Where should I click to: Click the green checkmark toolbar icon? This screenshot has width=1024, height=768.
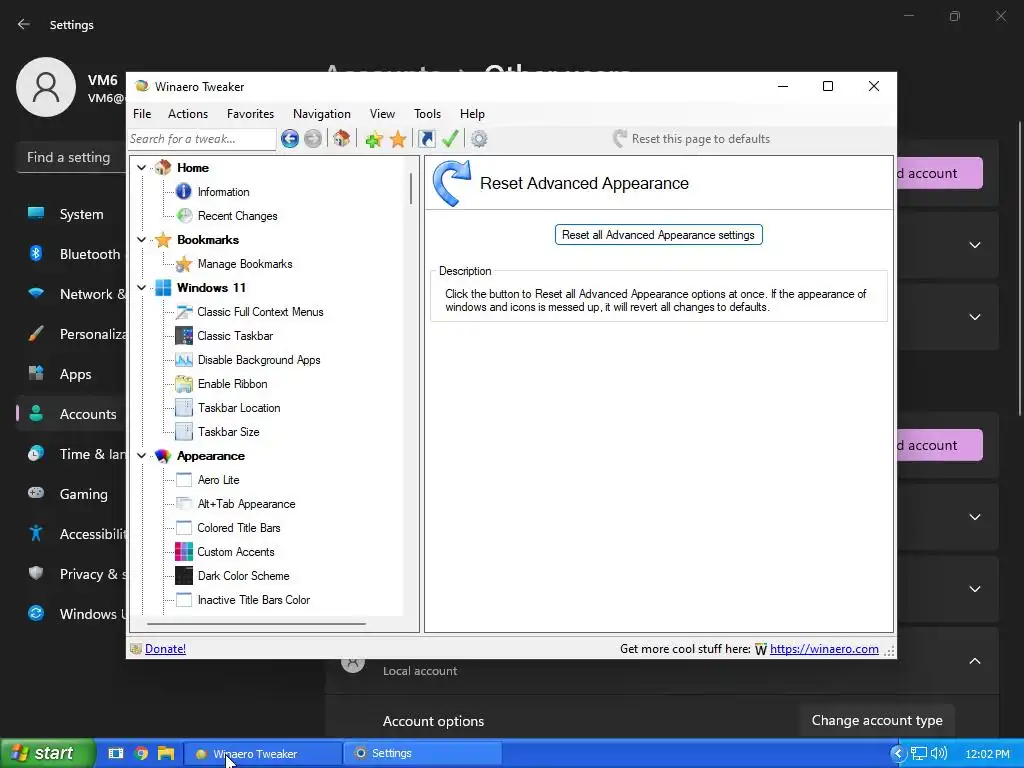click(450, 138)
